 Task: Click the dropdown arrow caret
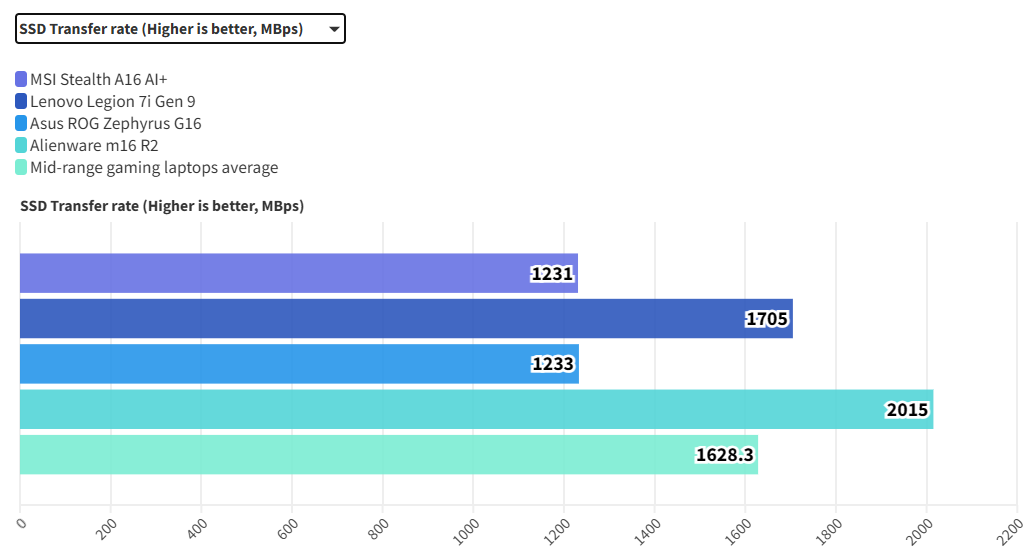click(334, 30)
